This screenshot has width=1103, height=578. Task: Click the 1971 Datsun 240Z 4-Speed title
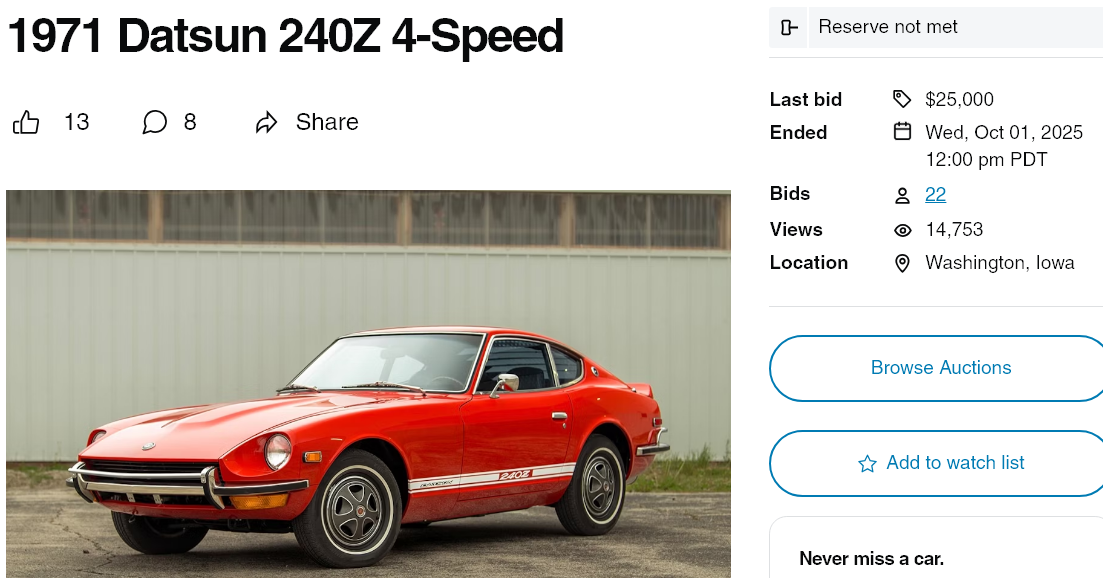pos(286,37)
